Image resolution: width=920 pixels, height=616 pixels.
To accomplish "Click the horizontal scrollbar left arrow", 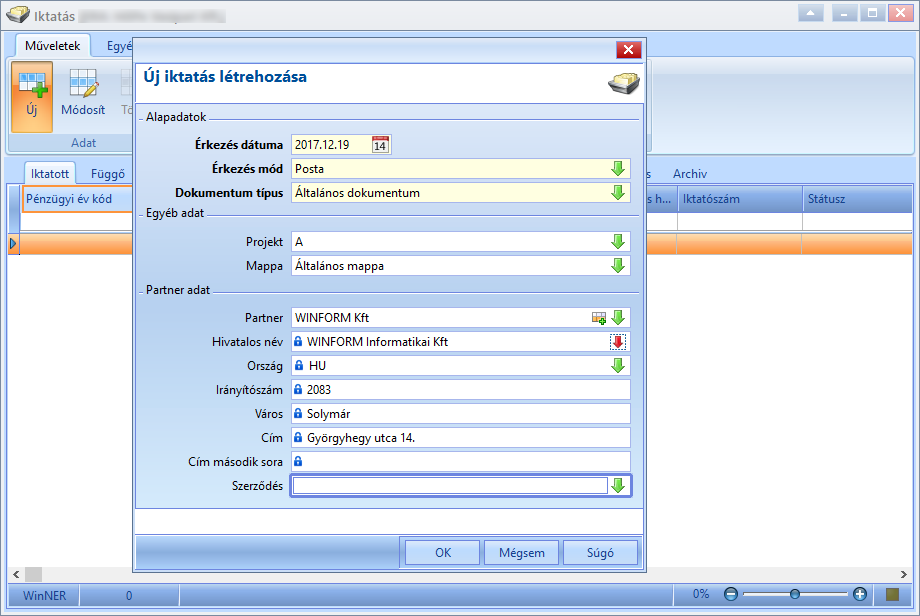I will 16,574.
